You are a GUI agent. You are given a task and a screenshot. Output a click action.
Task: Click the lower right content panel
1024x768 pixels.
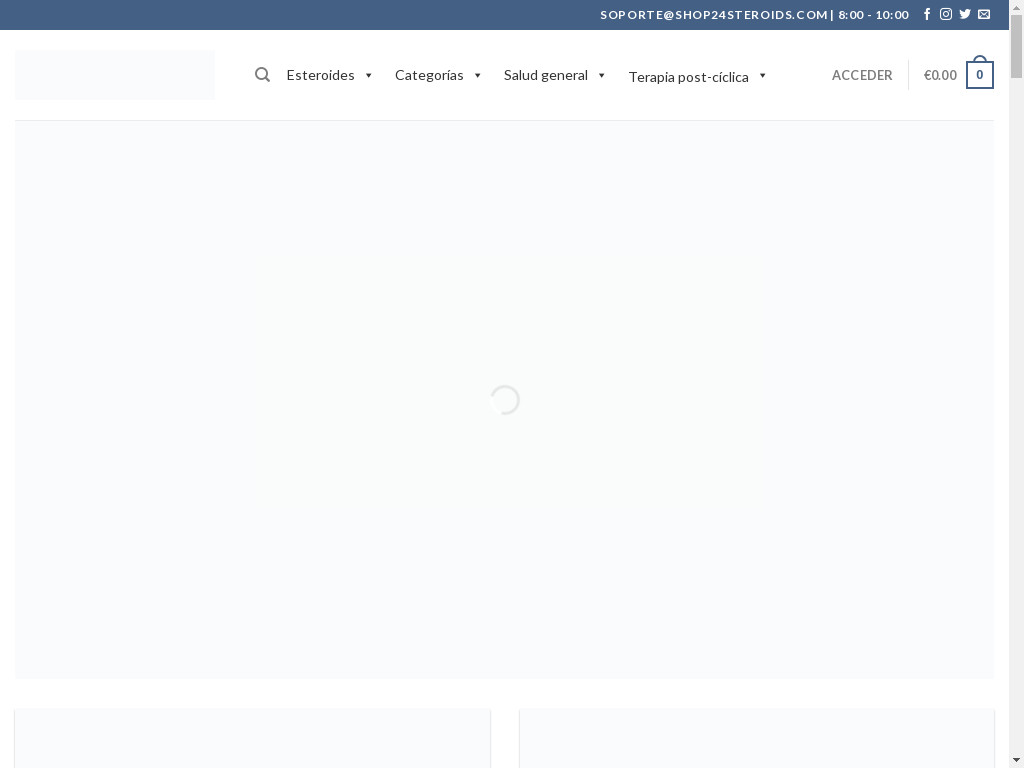[757, 738]
